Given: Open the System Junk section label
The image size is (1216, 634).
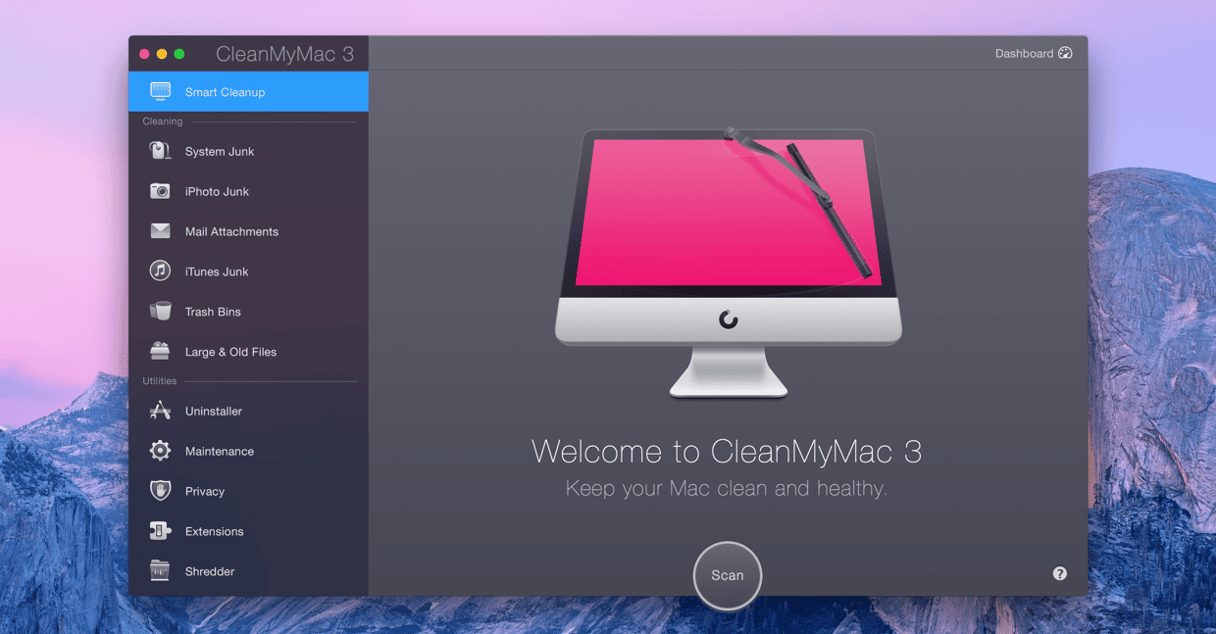Looking at the screenshot, I should tap(220, 152).
